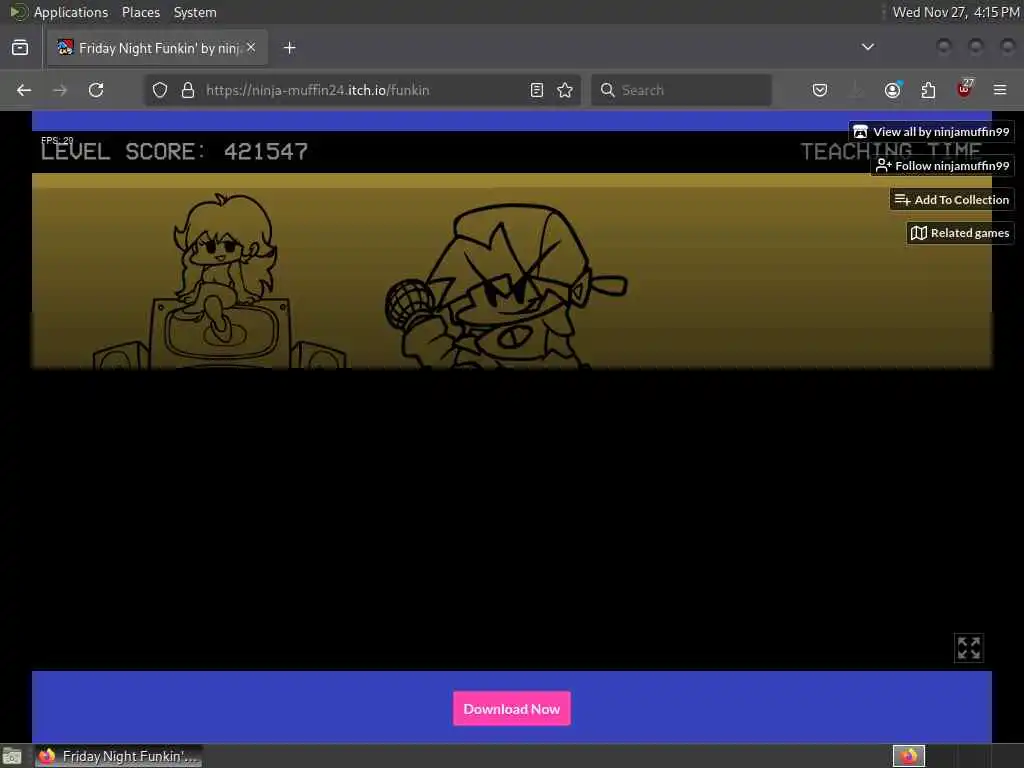
Task: Open the Places menu
Action: coord(140,12)
